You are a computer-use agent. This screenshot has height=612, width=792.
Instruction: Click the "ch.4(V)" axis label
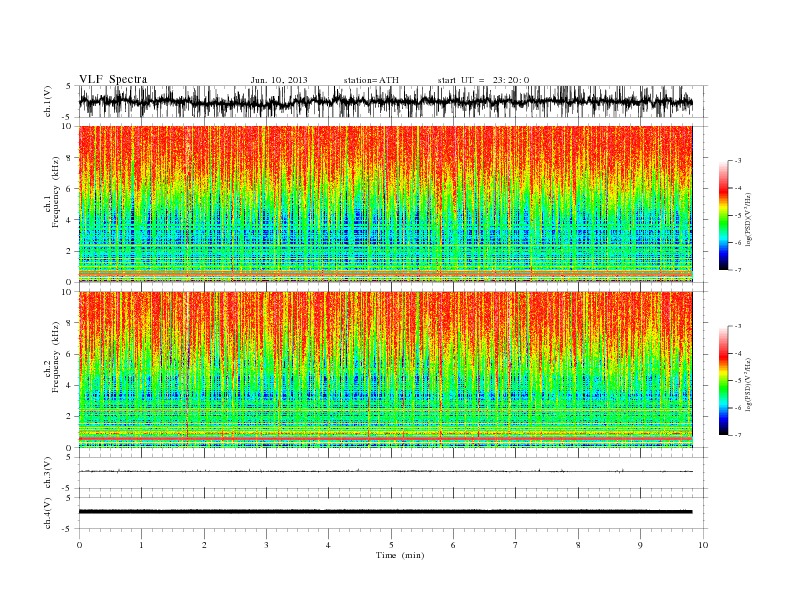[x=48, y=513]
